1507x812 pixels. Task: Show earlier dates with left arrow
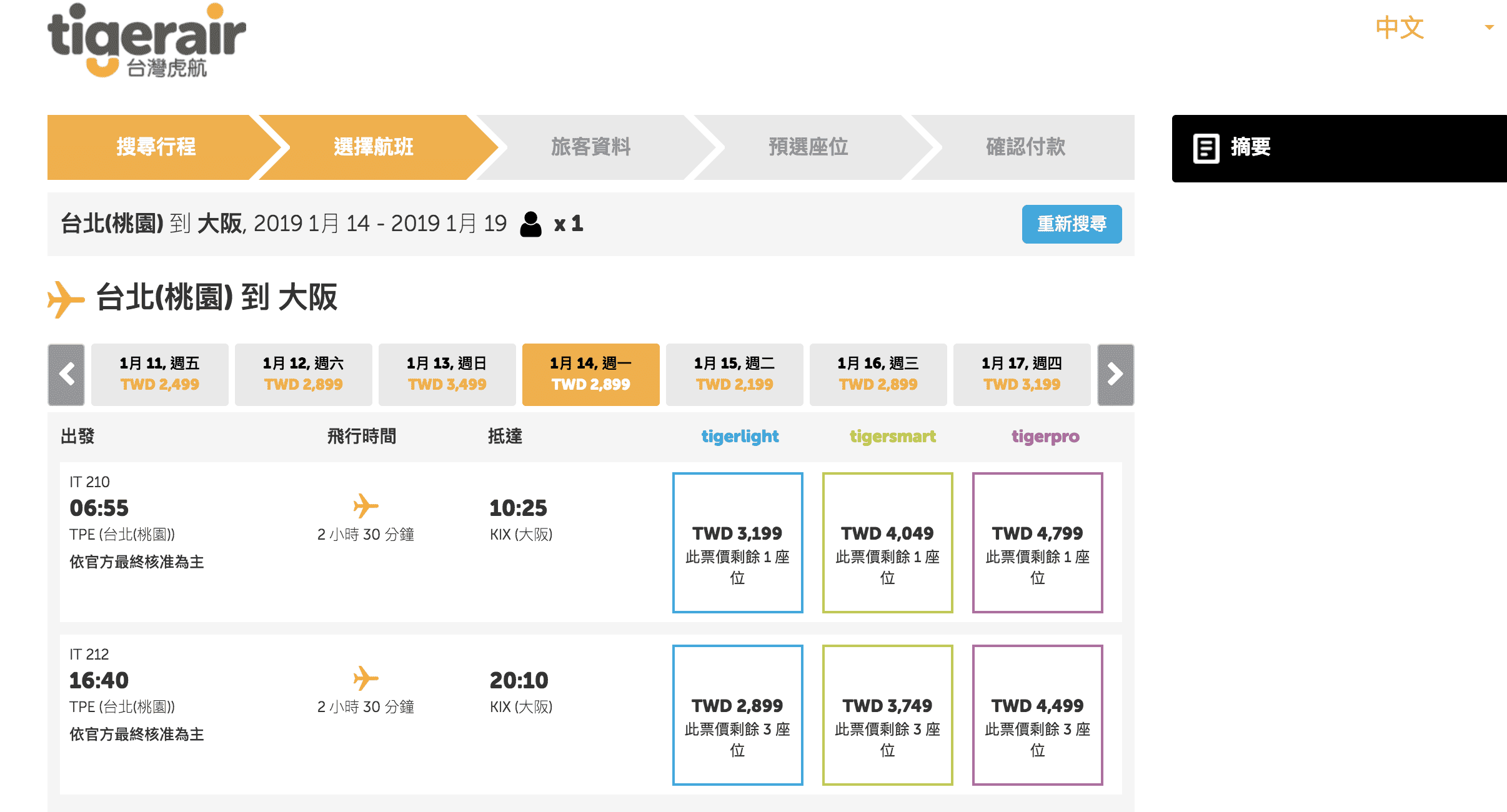[x=66, y=375]
